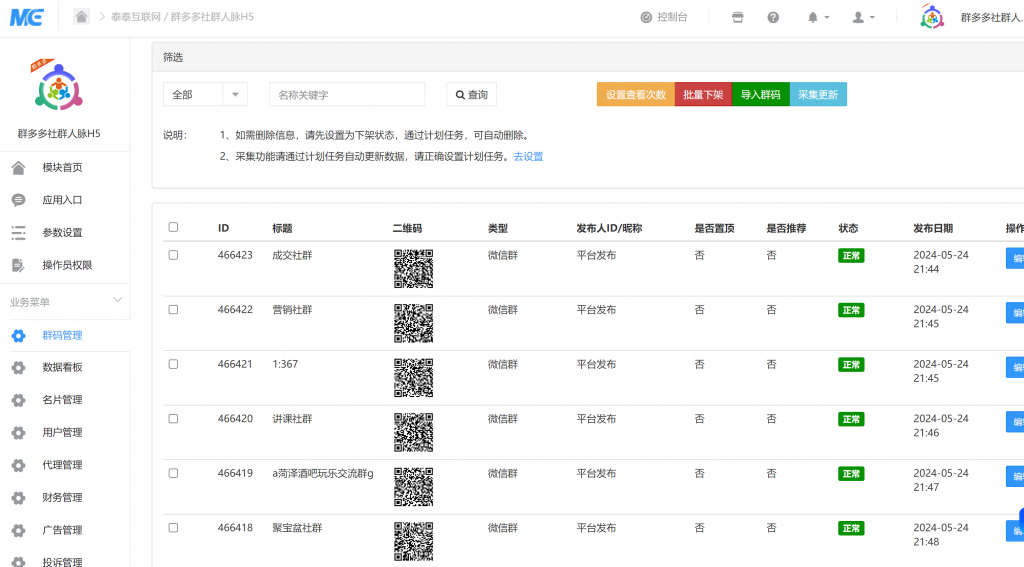Follow the 去设置 link
The image size is (1024, 567).
528,157
